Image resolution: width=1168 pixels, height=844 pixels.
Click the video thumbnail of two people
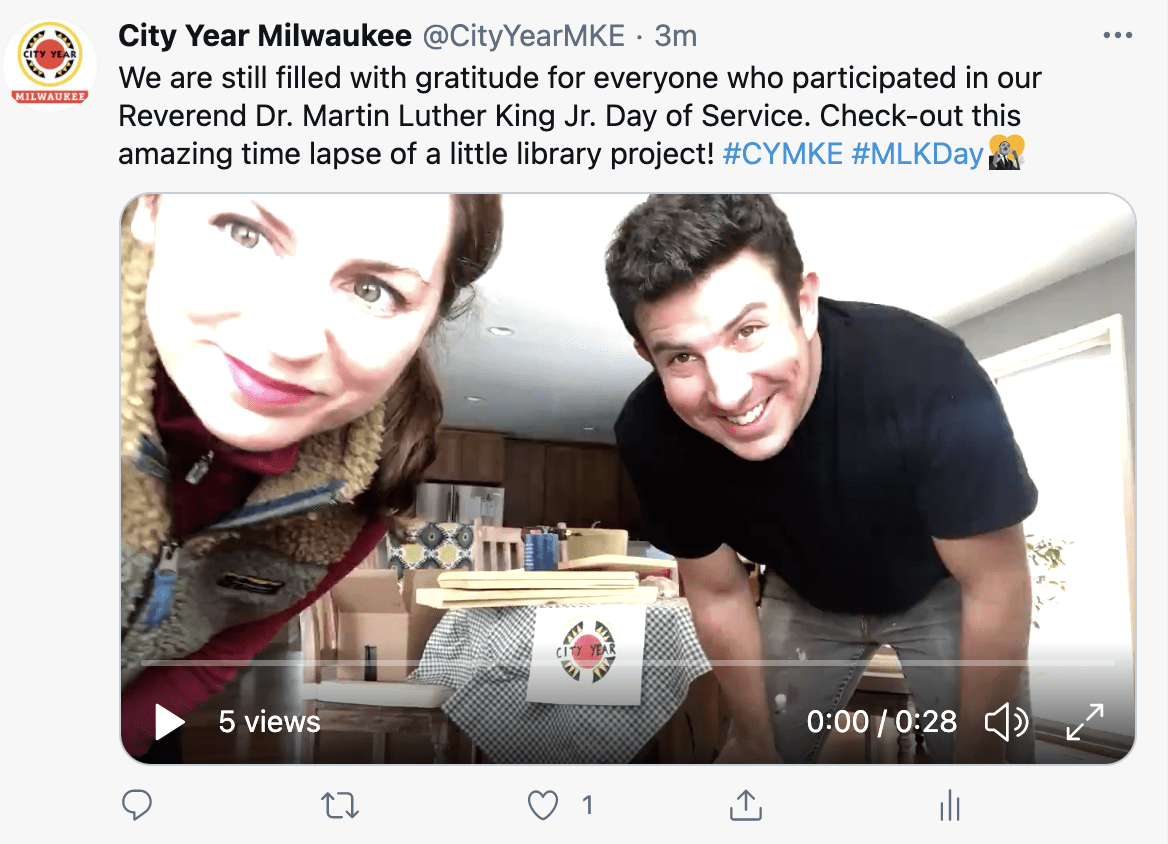coord(628,447)
